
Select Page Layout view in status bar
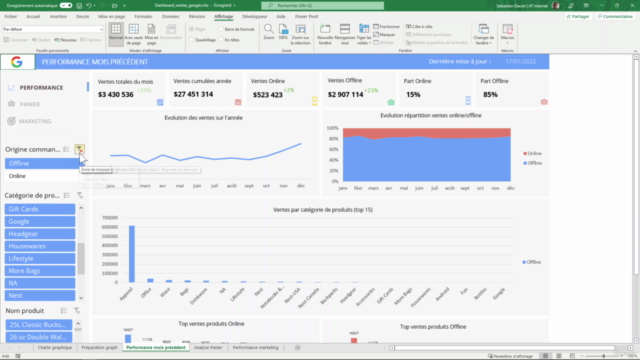[559, 356]
